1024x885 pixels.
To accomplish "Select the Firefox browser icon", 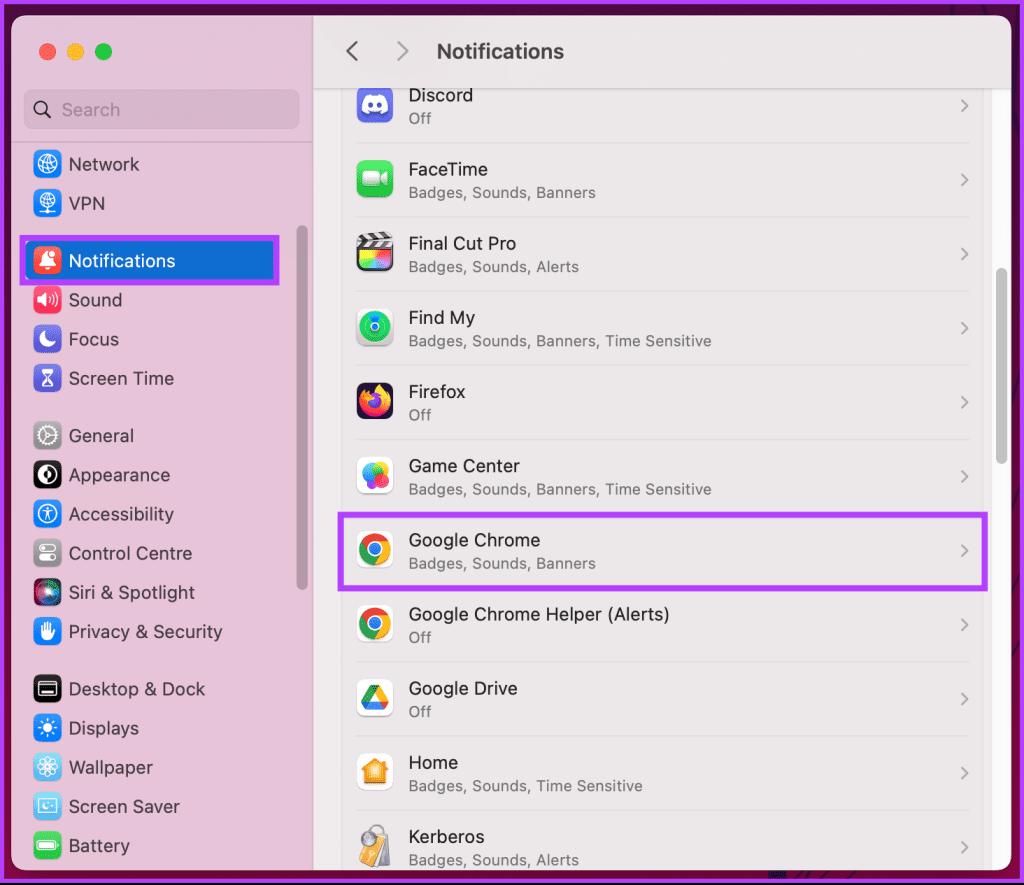I will 374,402.
